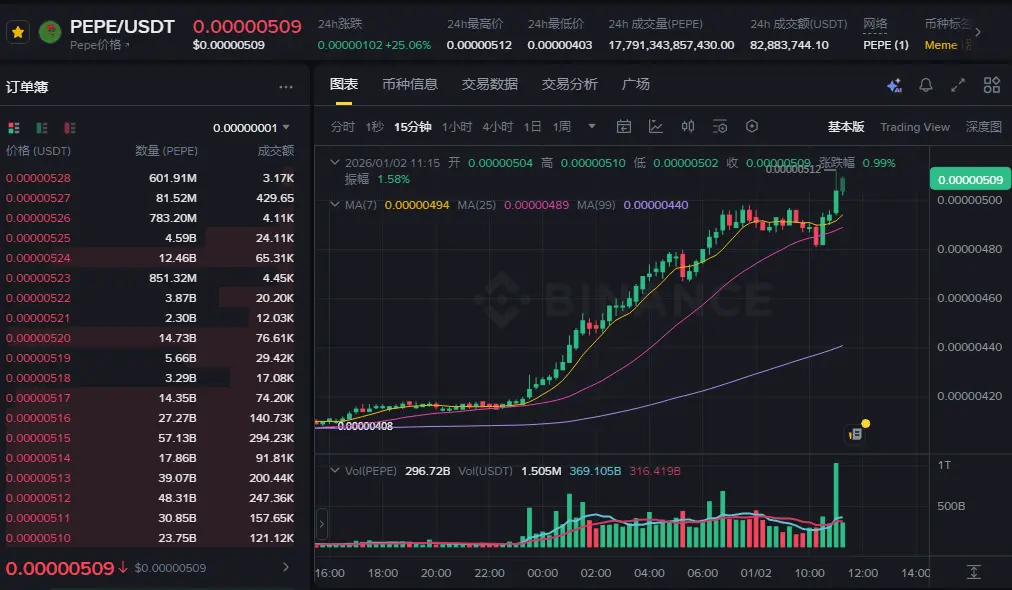The width and height of the screenshot is (1012, 590).
Task: Select ask price 0.00000524
Action: pyautogui.click(x=38, y=258)
